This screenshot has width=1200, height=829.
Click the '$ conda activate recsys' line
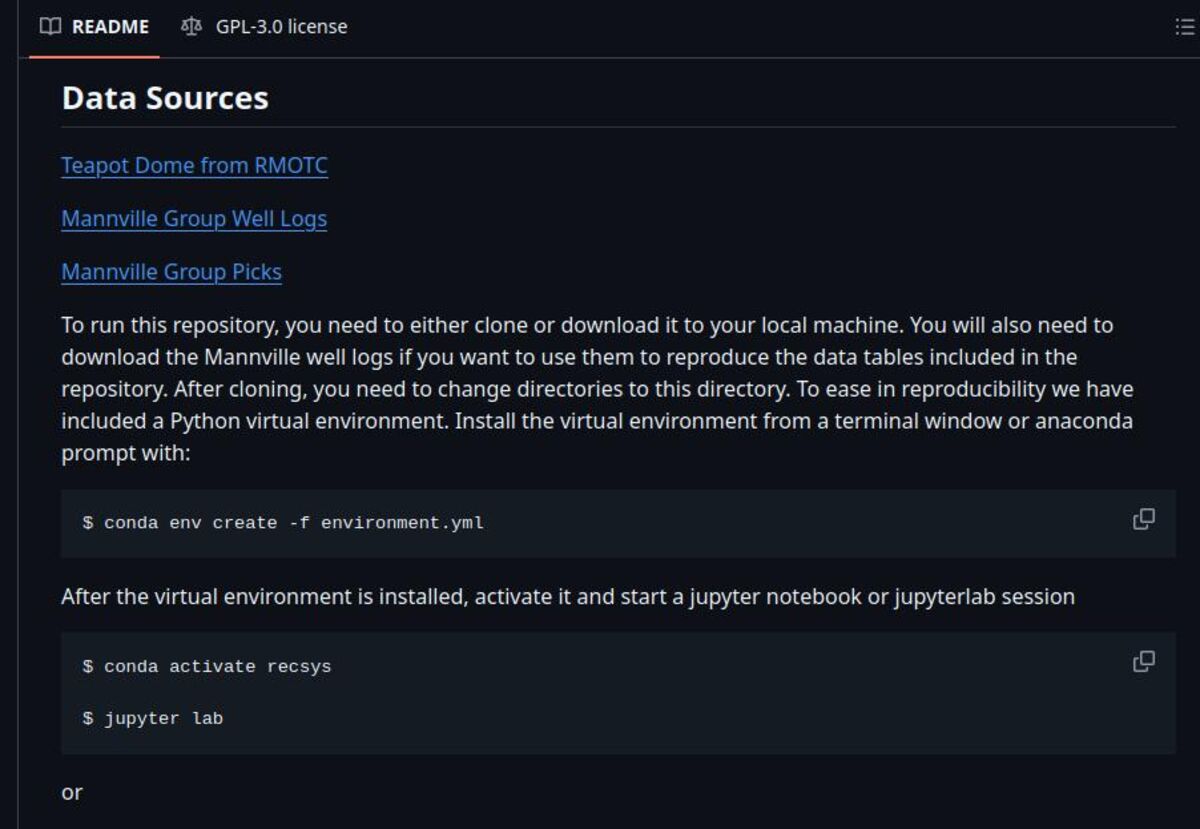coord(207,666)
